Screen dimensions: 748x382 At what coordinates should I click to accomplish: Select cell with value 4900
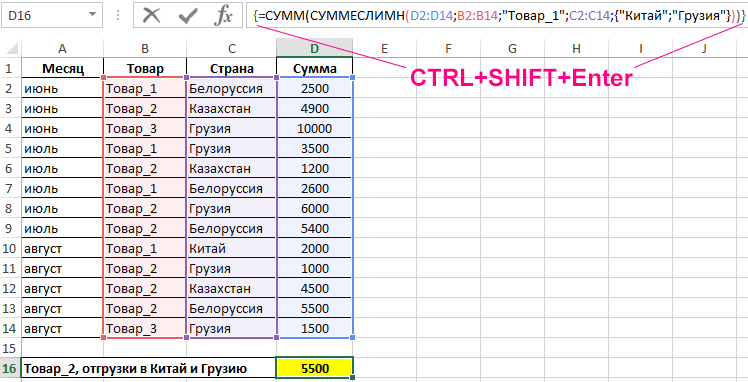314,108
